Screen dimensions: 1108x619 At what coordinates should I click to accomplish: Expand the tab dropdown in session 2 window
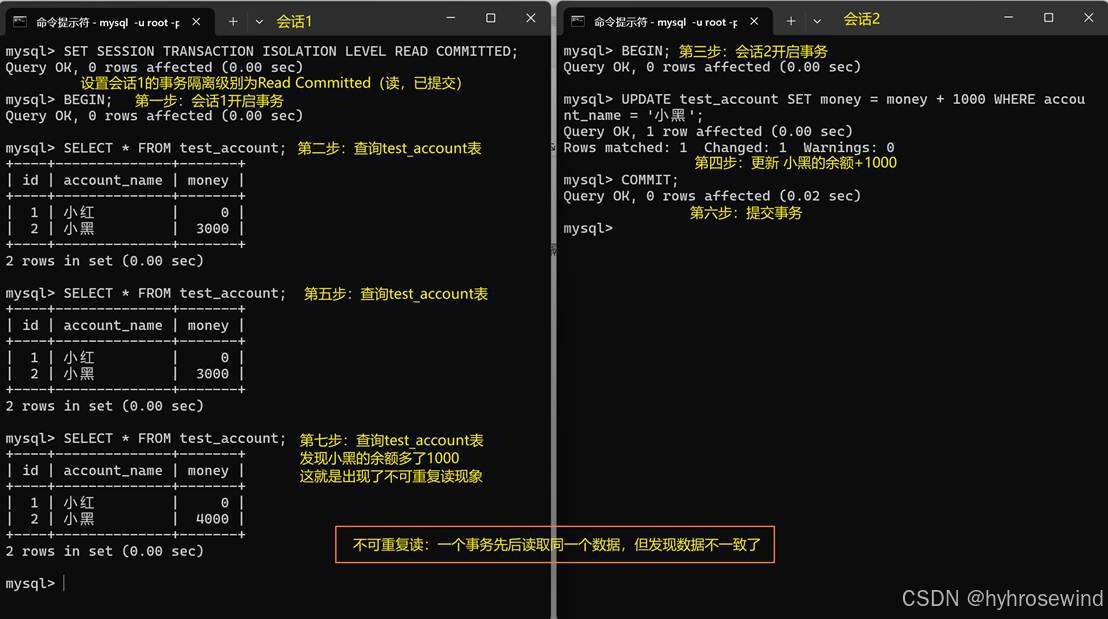(817, 22)
